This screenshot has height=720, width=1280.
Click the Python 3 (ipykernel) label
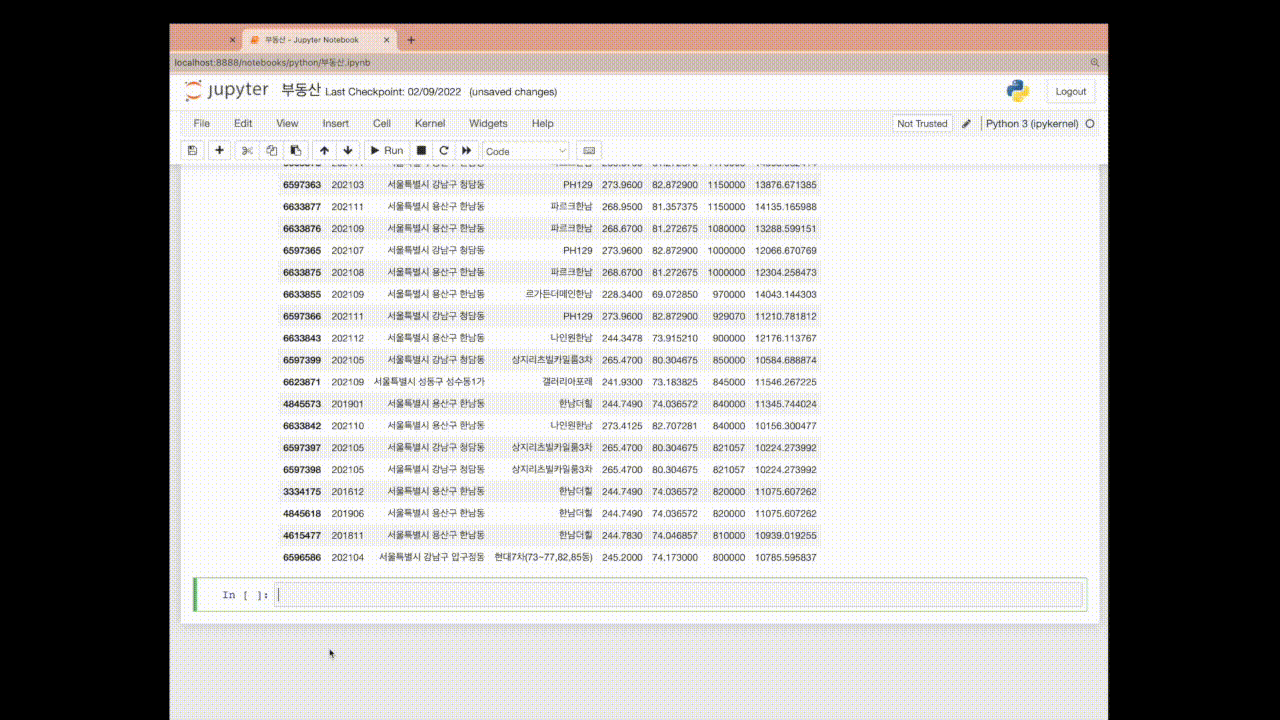(1032, 124)
